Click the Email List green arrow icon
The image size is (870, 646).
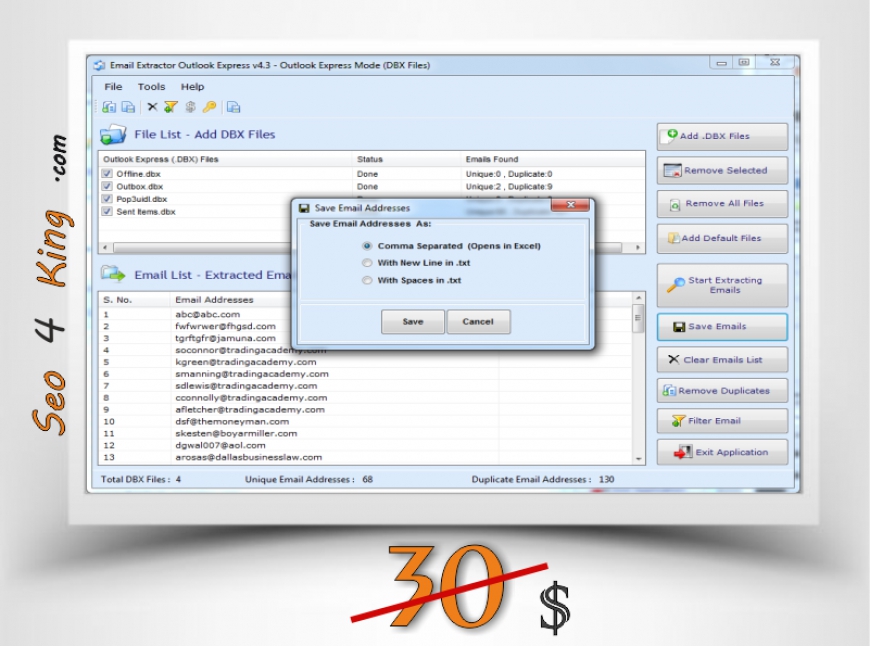[113, 274]
